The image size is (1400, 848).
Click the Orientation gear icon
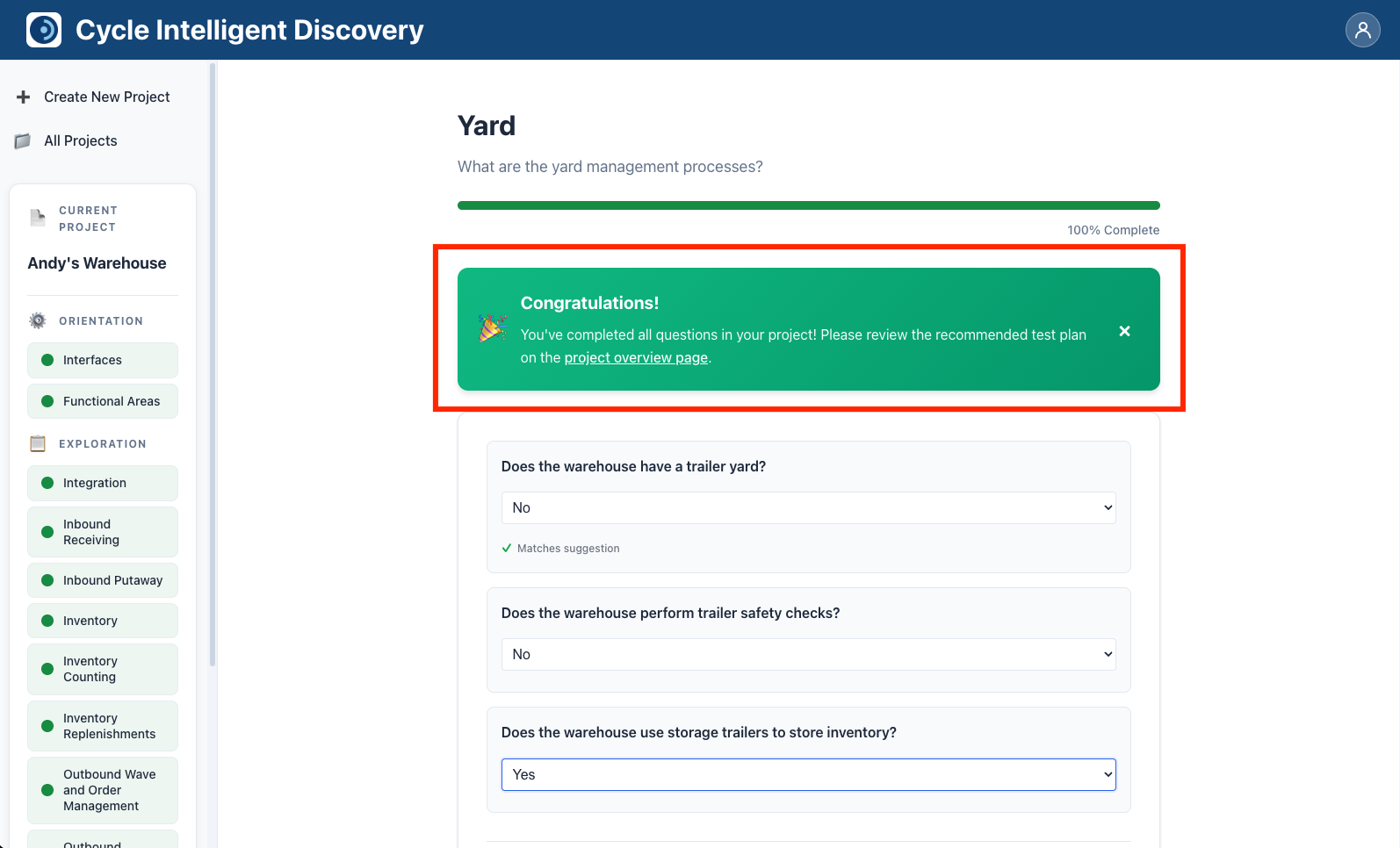[x=38, y=321]
